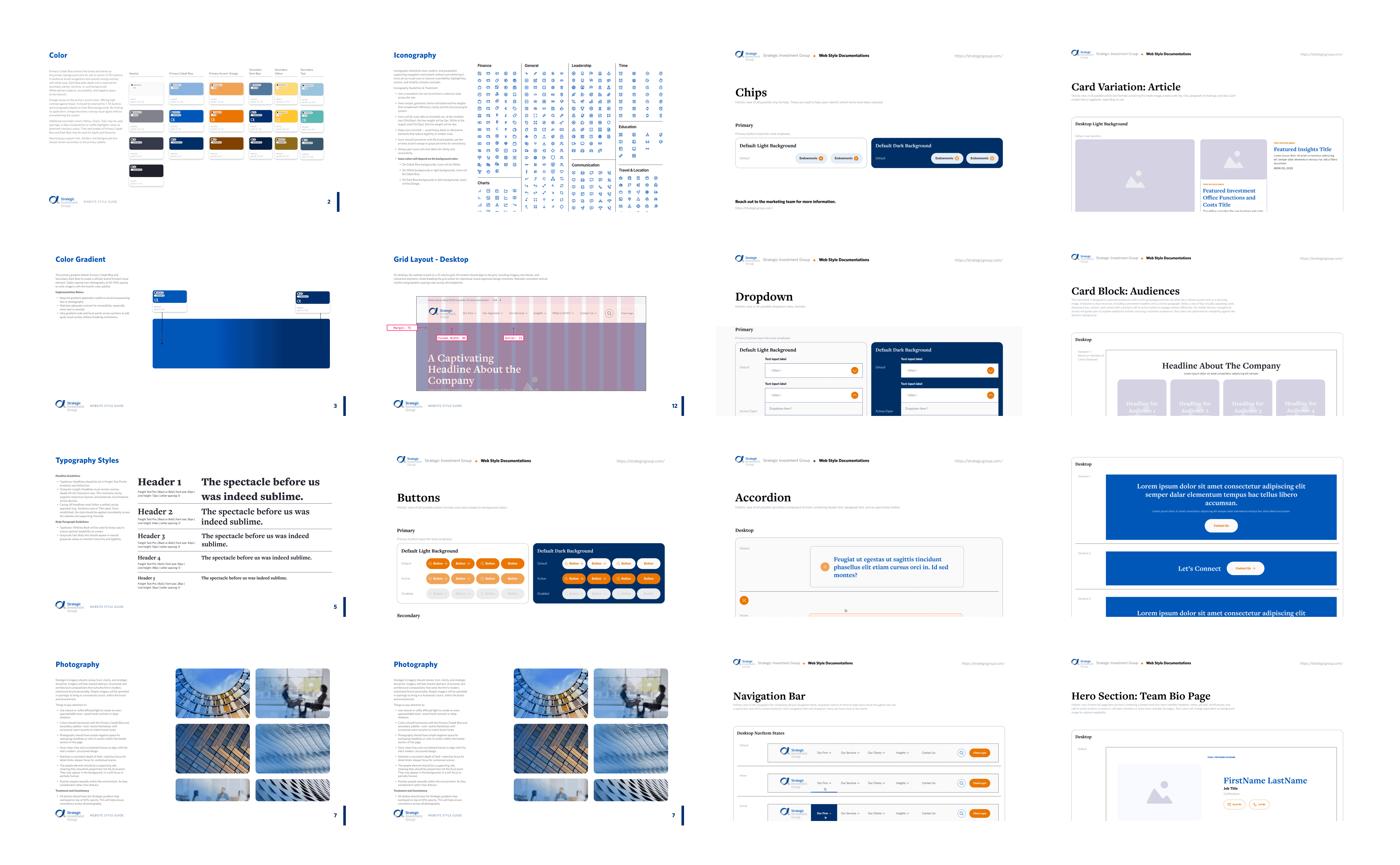This screenshot has width=1400, height=865.
Task: Click the accordion orange plus icon
Action: (x=824, y=567)
